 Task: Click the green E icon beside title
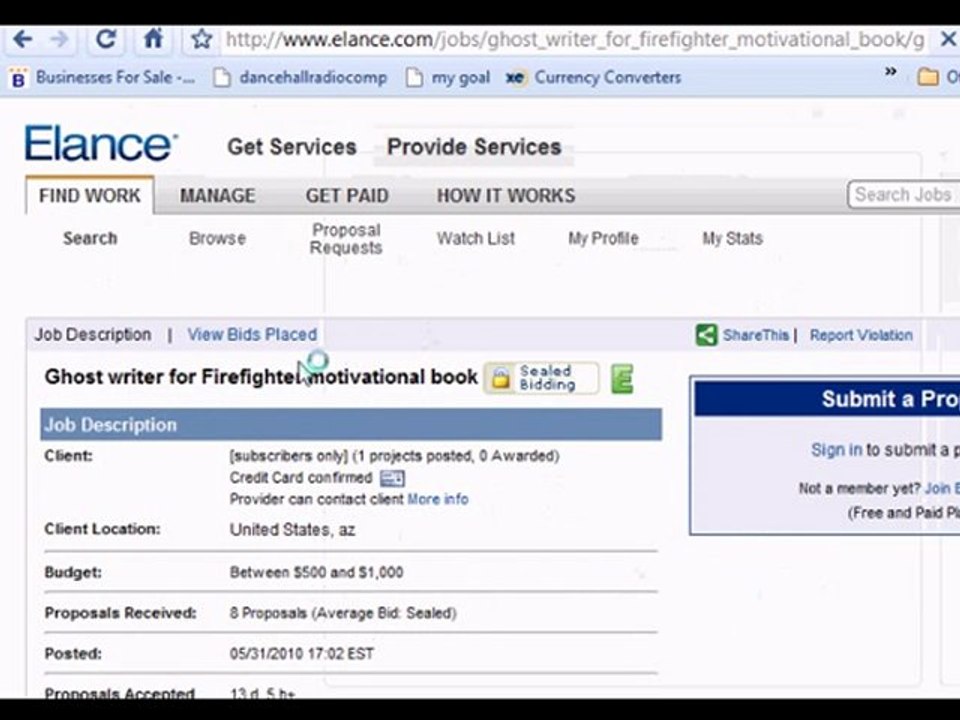622,378
